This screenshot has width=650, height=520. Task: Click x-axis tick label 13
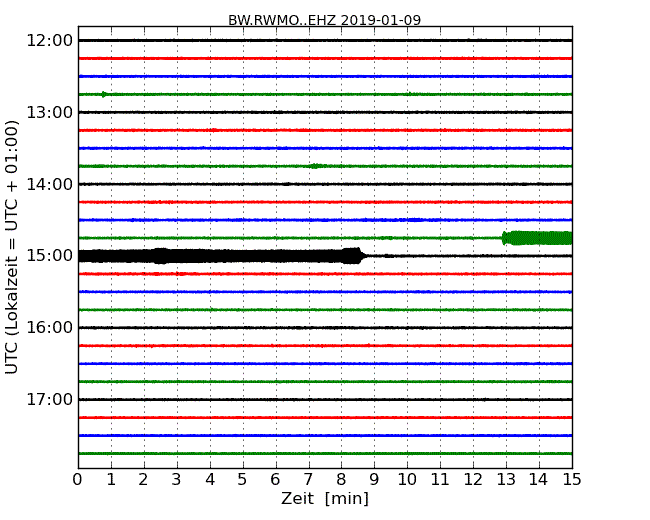pyautogui.click(x=506, y=480)
